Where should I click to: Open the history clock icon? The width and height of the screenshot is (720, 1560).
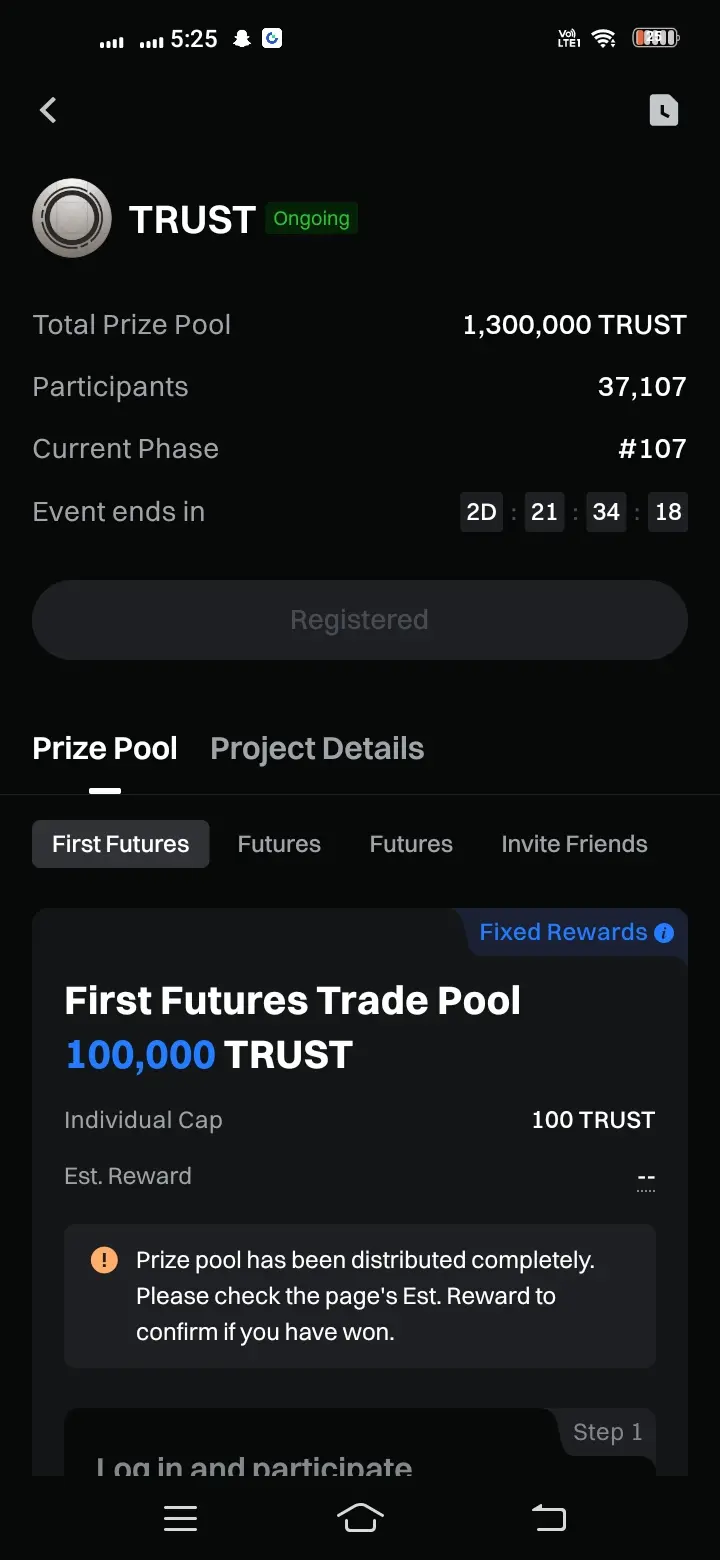click(664, 110)
